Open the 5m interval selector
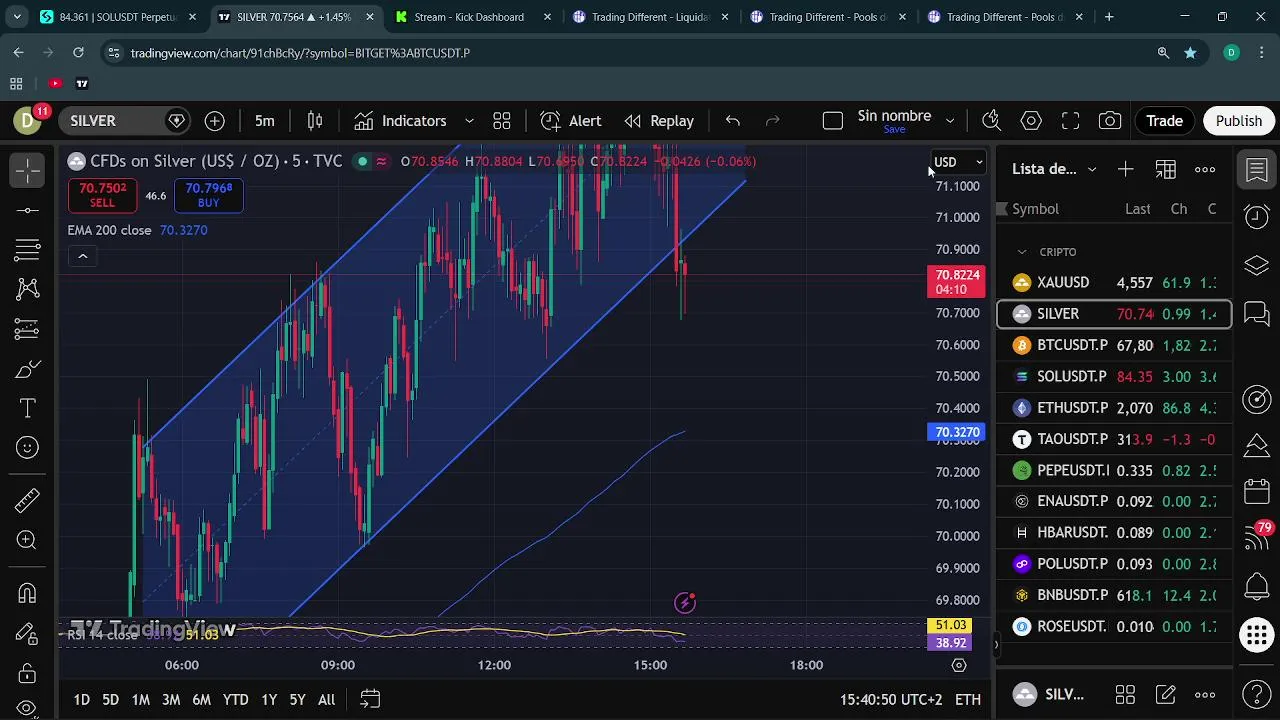1280x720 pixels. (264, 121)
